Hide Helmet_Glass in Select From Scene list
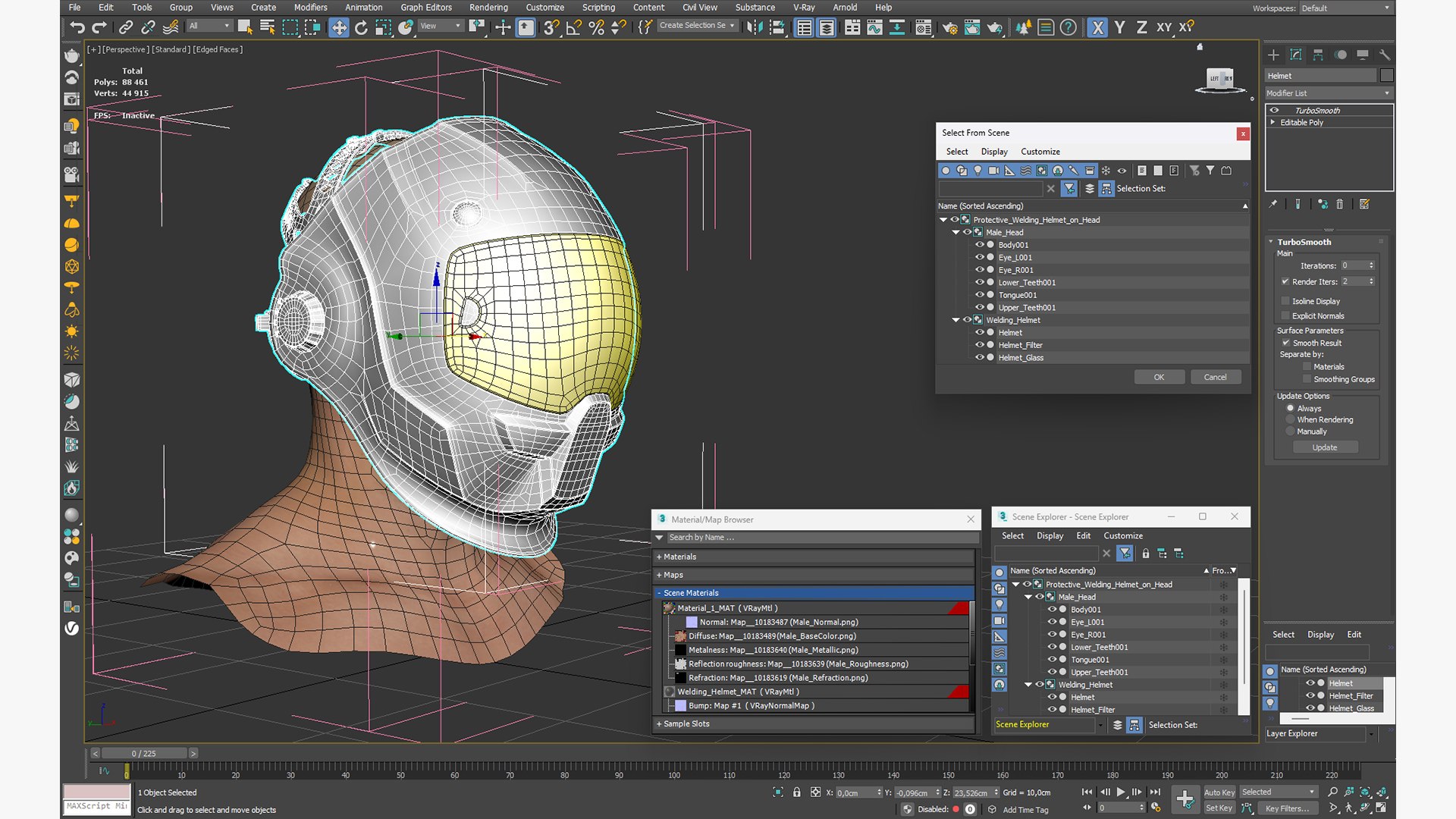1456x819 pixels. point(979,357)
